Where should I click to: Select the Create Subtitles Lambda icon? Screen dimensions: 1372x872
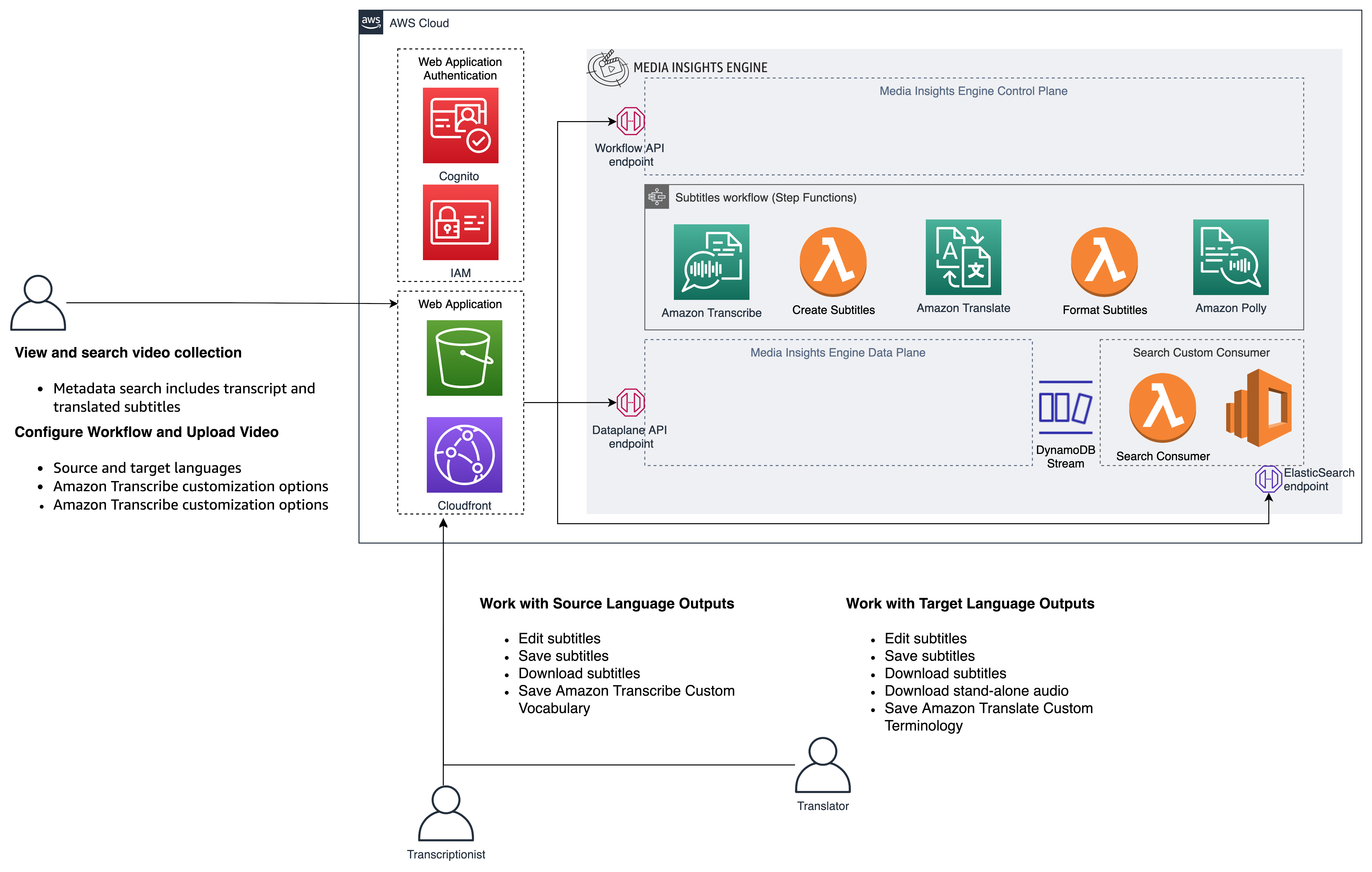(x=833, y=262)
